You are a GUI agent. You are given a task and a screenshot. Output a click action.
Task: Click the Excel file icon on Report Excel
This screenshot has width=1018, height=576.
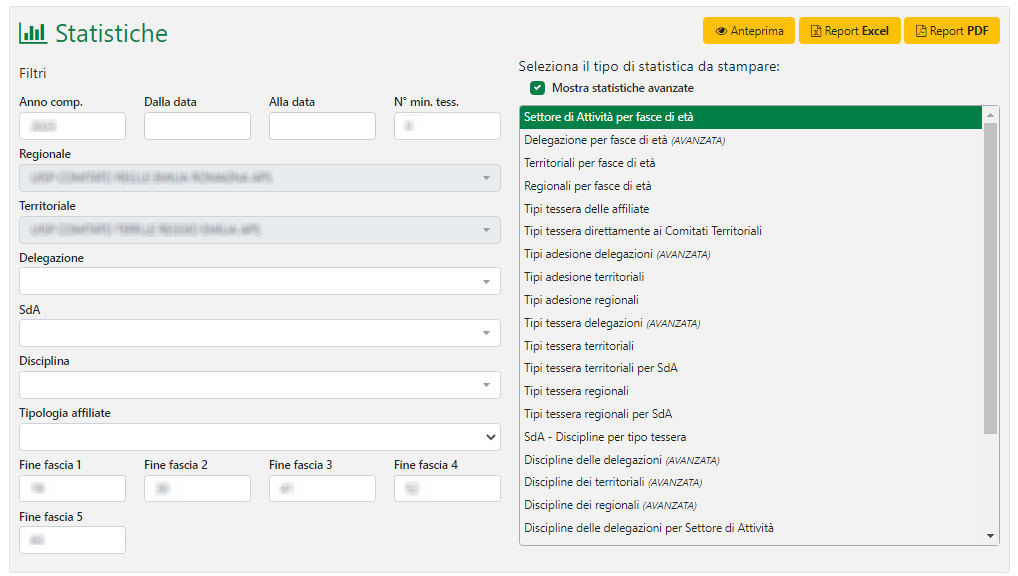coord(816,31)
